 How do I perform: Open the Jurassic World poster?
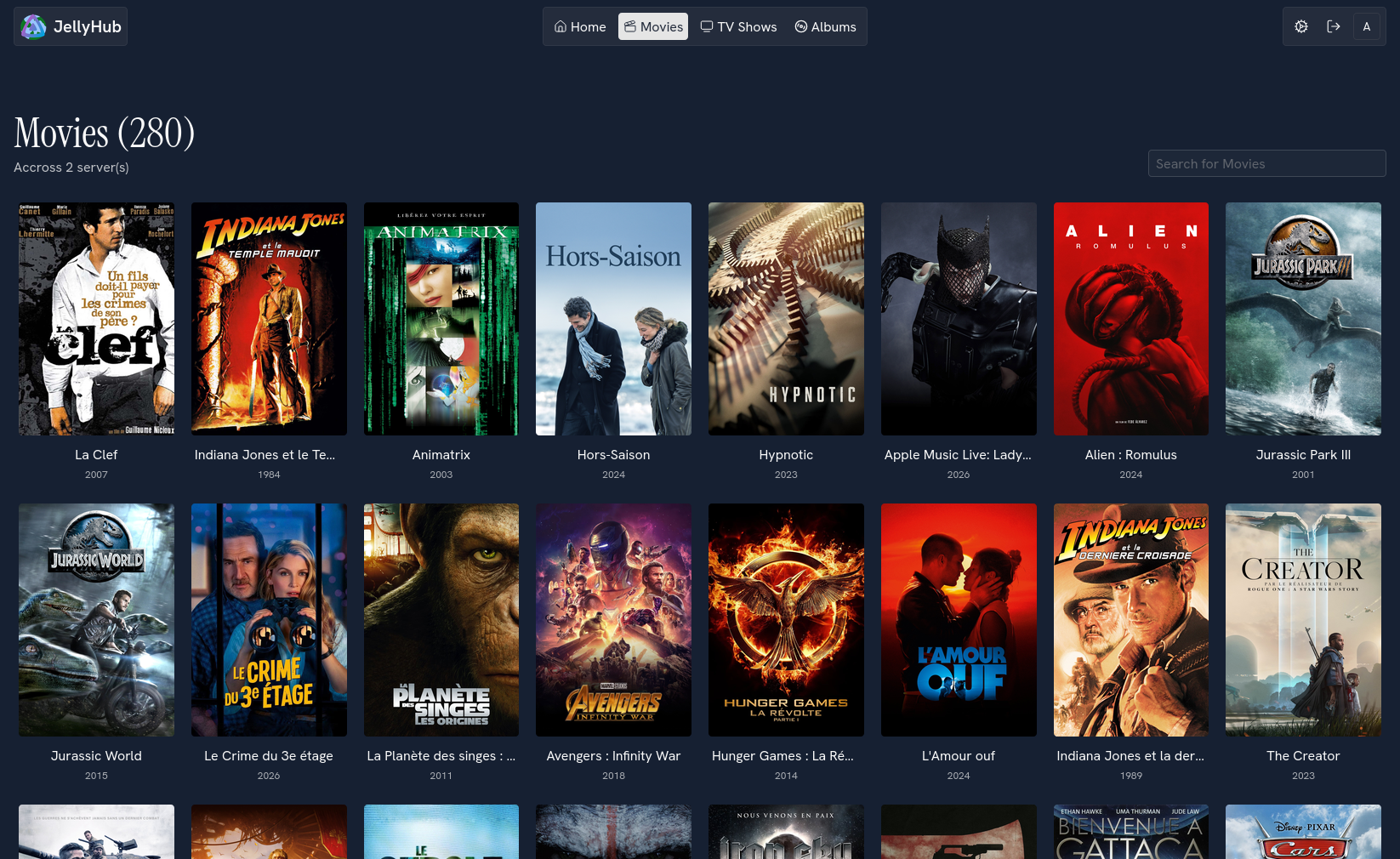(96, 620)
